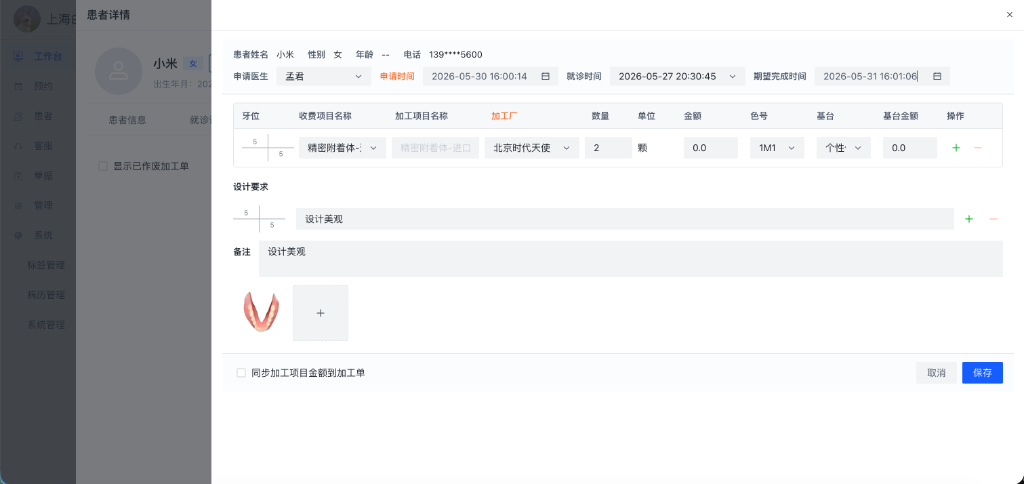Image resolution: width=1024 pixels, height=484 pixels.
Task: Click 申请时间 date field
Action: pyautogui.click(x=490, y=76)
